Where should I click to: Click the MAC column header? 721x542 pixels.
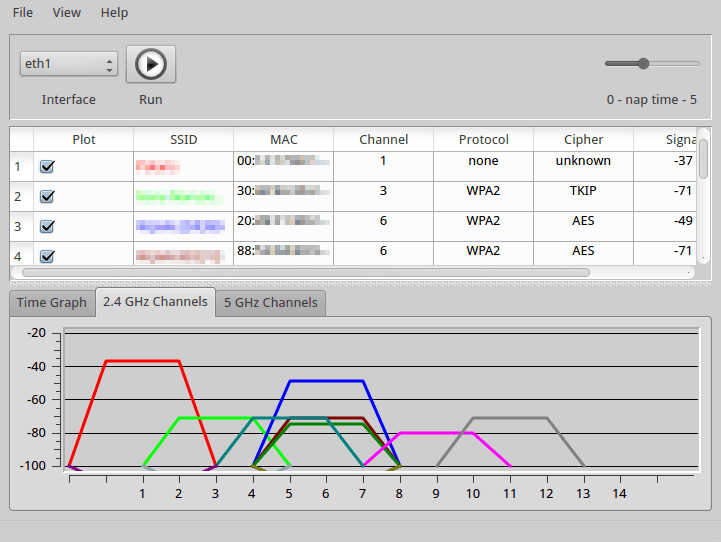pyautogui.click(x=284, y=140)
